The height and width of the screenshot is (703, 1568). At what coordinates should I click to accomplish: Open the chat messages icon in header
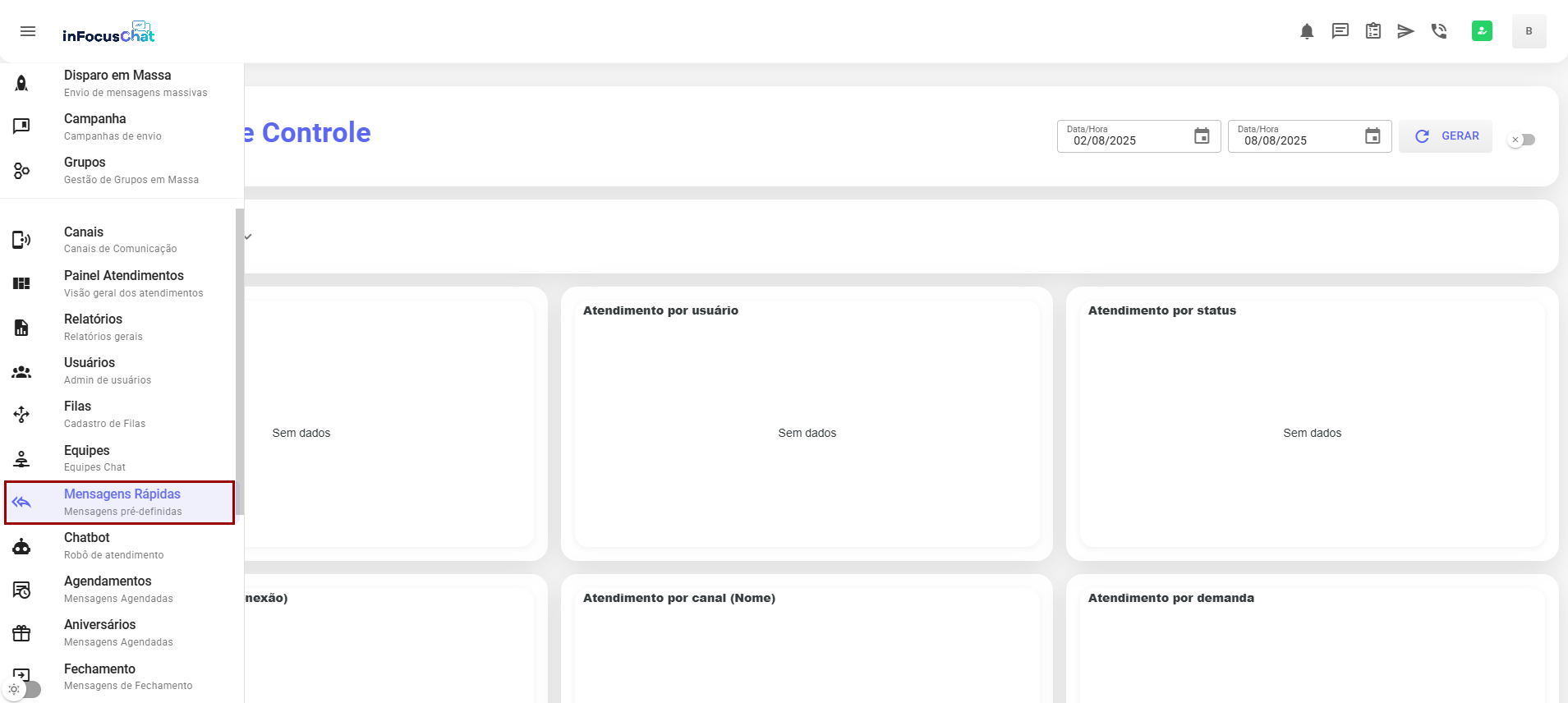pos(1340,31)
